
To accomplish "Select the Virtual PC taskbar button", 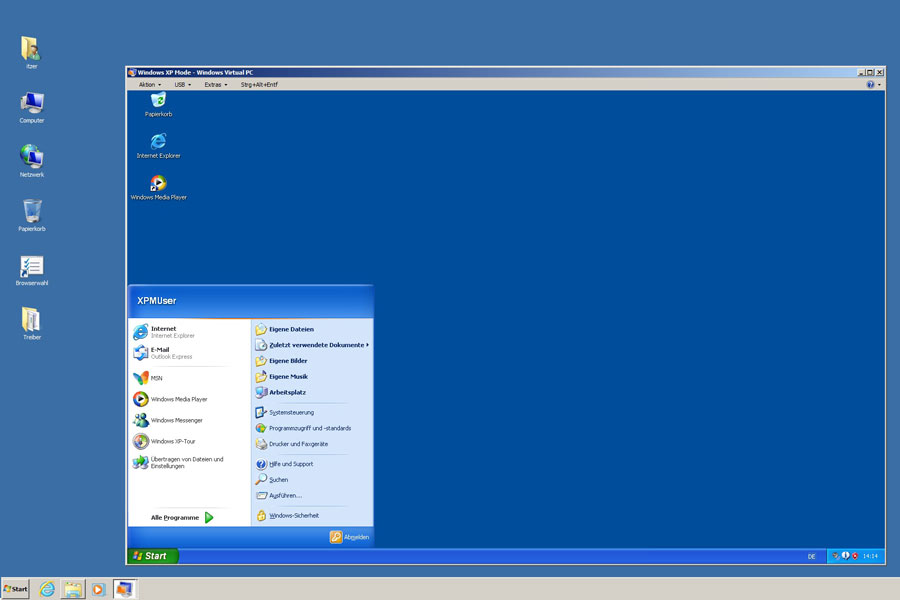I will [x=124, y=589].
